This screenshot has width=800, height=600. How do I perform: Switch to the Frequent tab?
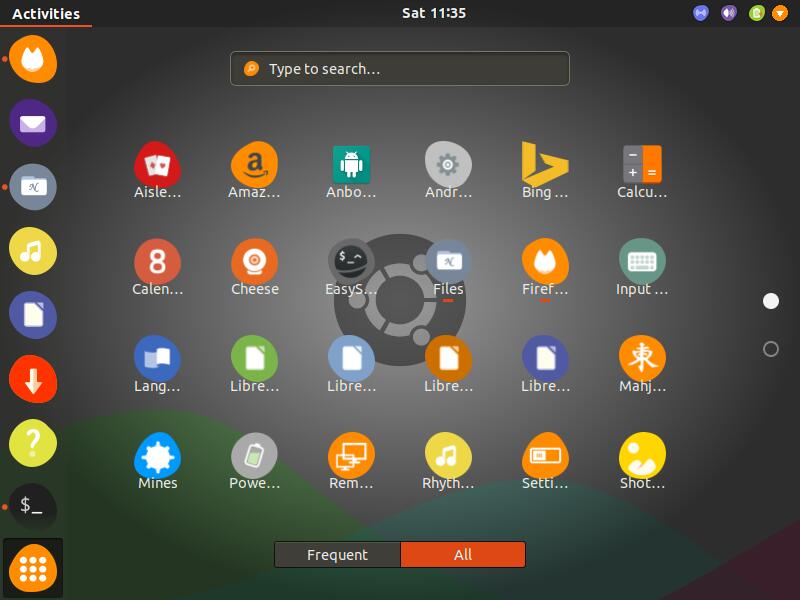tap(337, 555)
